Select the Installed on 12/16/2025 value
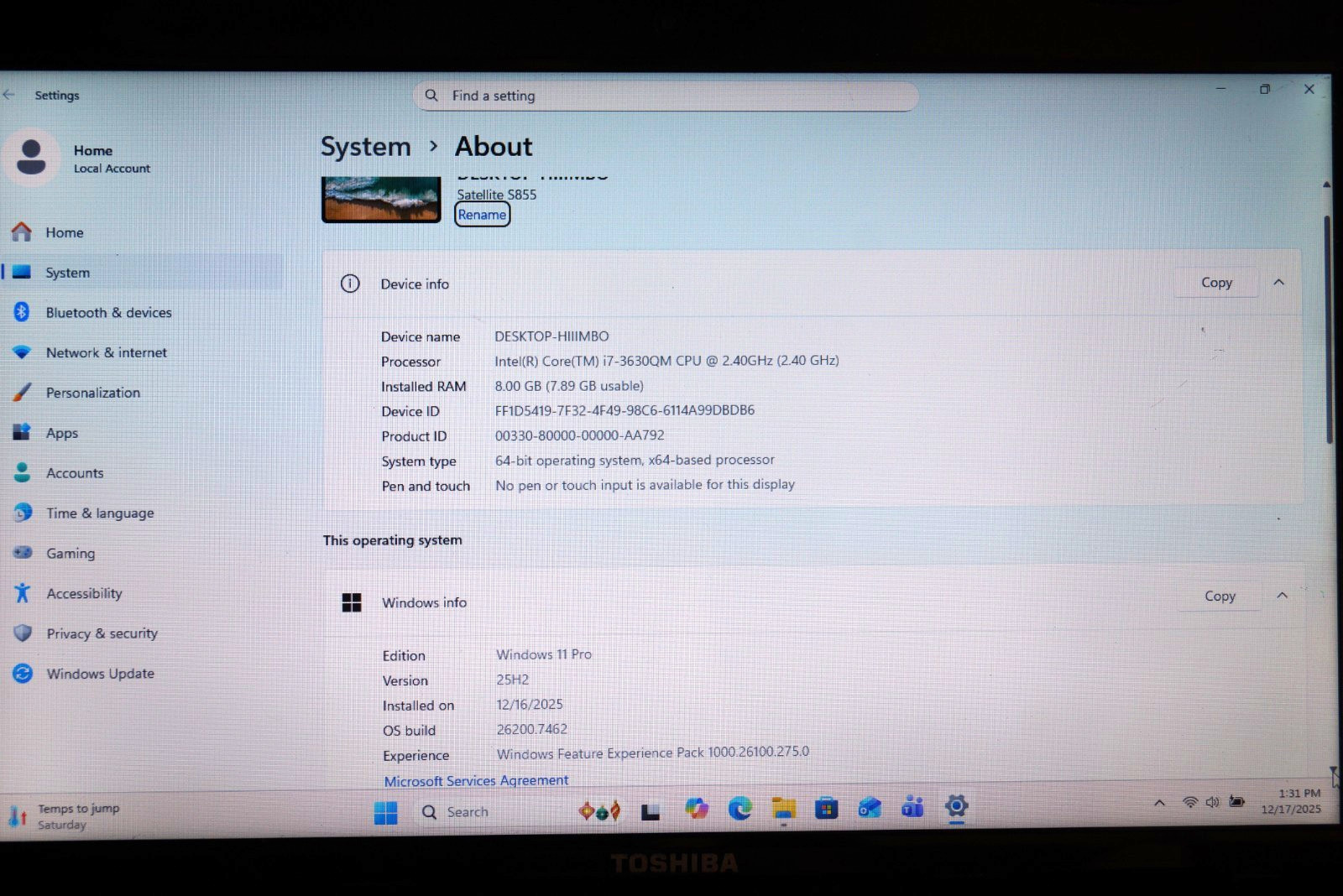The image size is (1343, 896). tap(530, 705)
